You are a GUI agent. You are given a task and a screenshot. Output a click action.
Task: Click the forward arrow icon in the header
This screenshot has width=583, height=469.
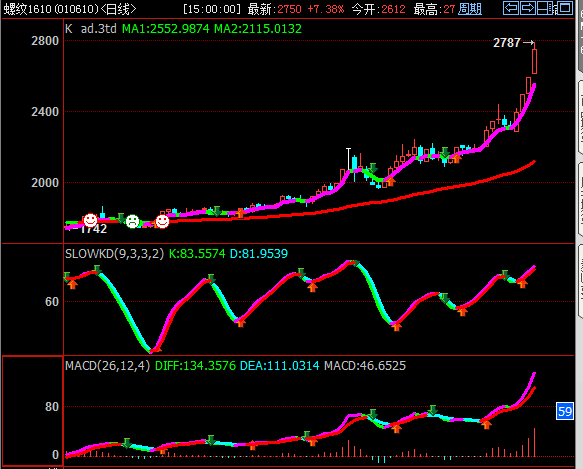(x=528, y=8)
